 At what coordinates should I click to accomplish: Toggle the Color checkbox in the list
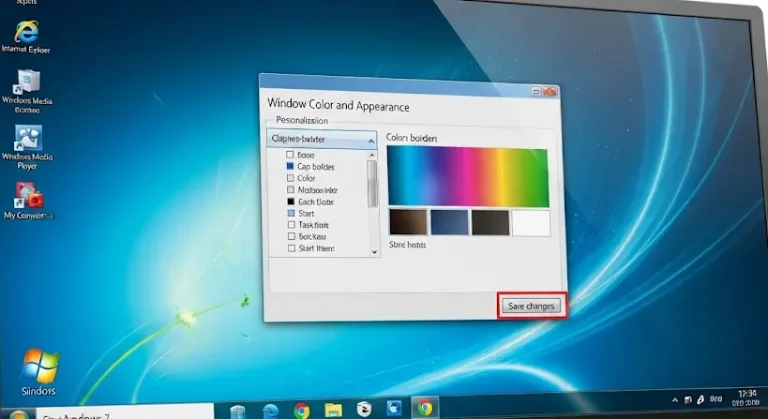pyautogui.click(x=290, y=178)
